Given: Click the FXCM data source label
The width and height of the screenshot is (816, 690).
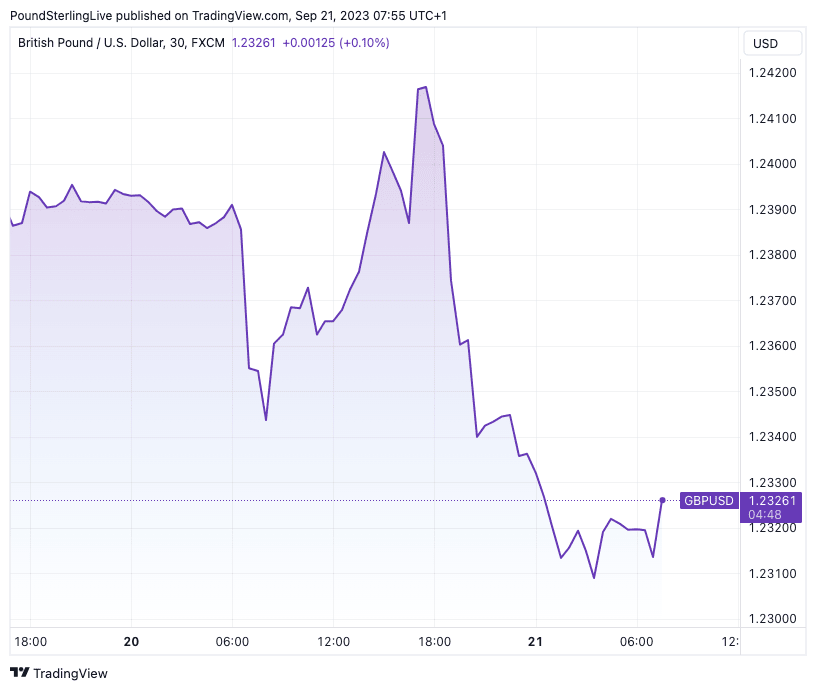Looking at the screenshot, I should click(x=207, y=43).
